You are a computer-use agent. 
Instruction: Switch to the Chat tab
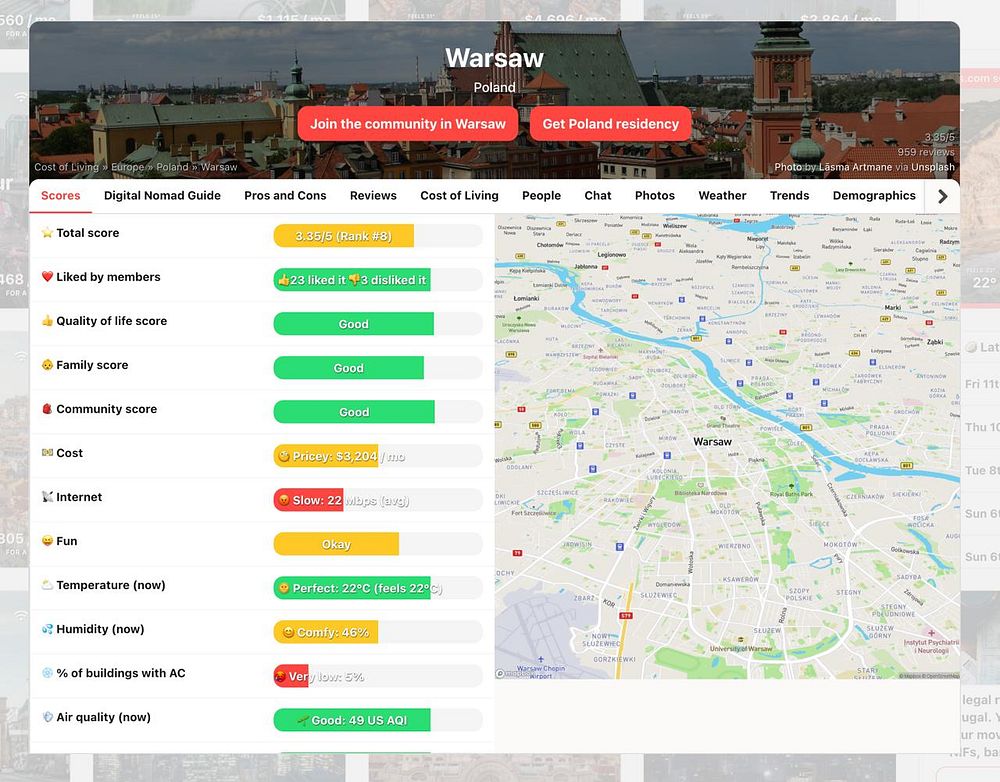(x=598, y=196)
